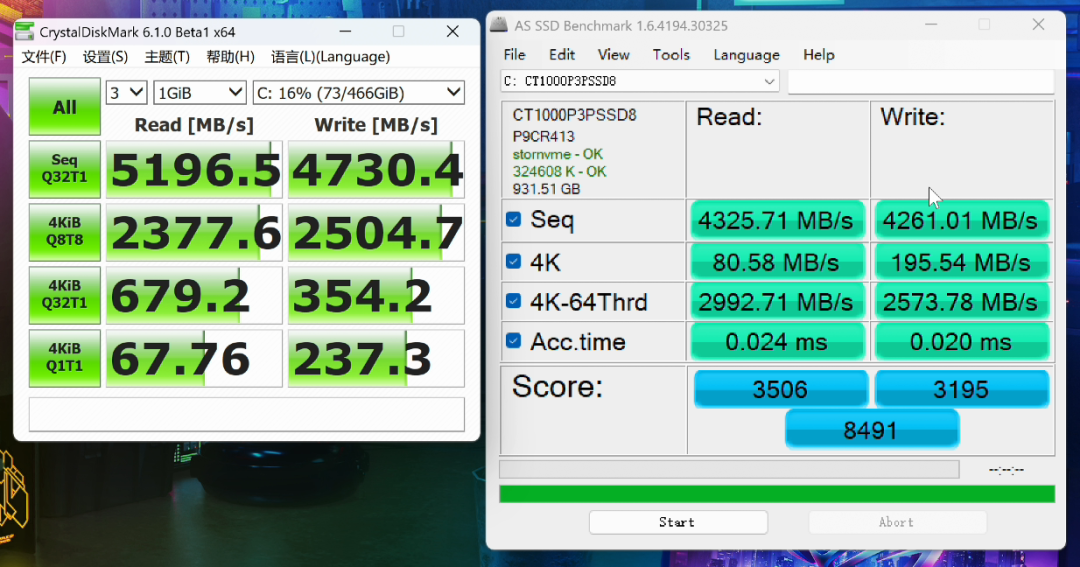1080x567 pixels.
Task: Click the Seq write result 4730.4
Action: 376,169
